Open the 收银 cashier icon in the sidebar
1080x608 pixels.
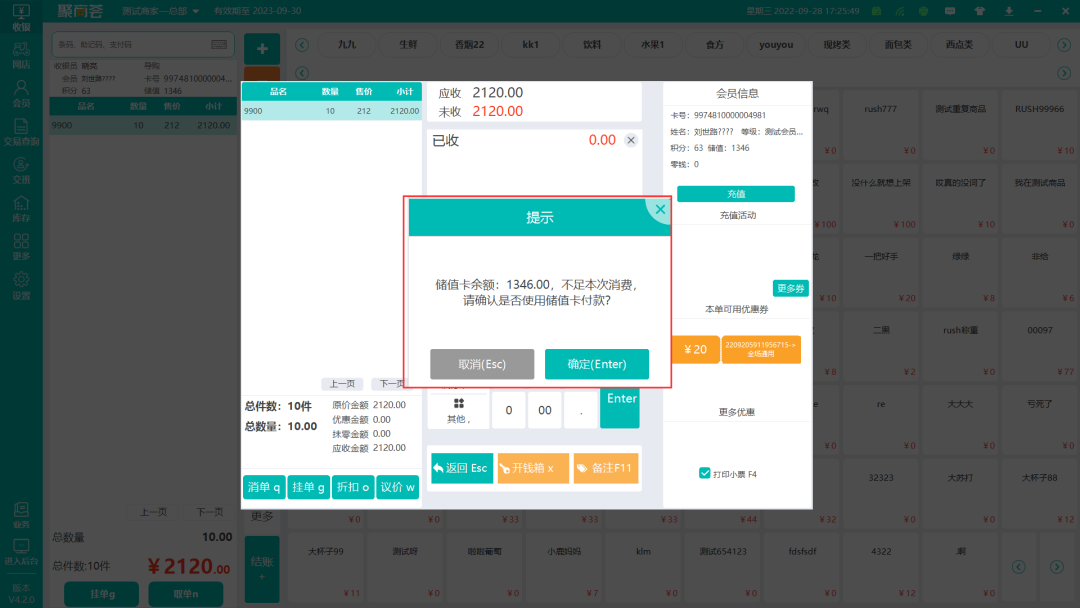(x=21, y=18)
